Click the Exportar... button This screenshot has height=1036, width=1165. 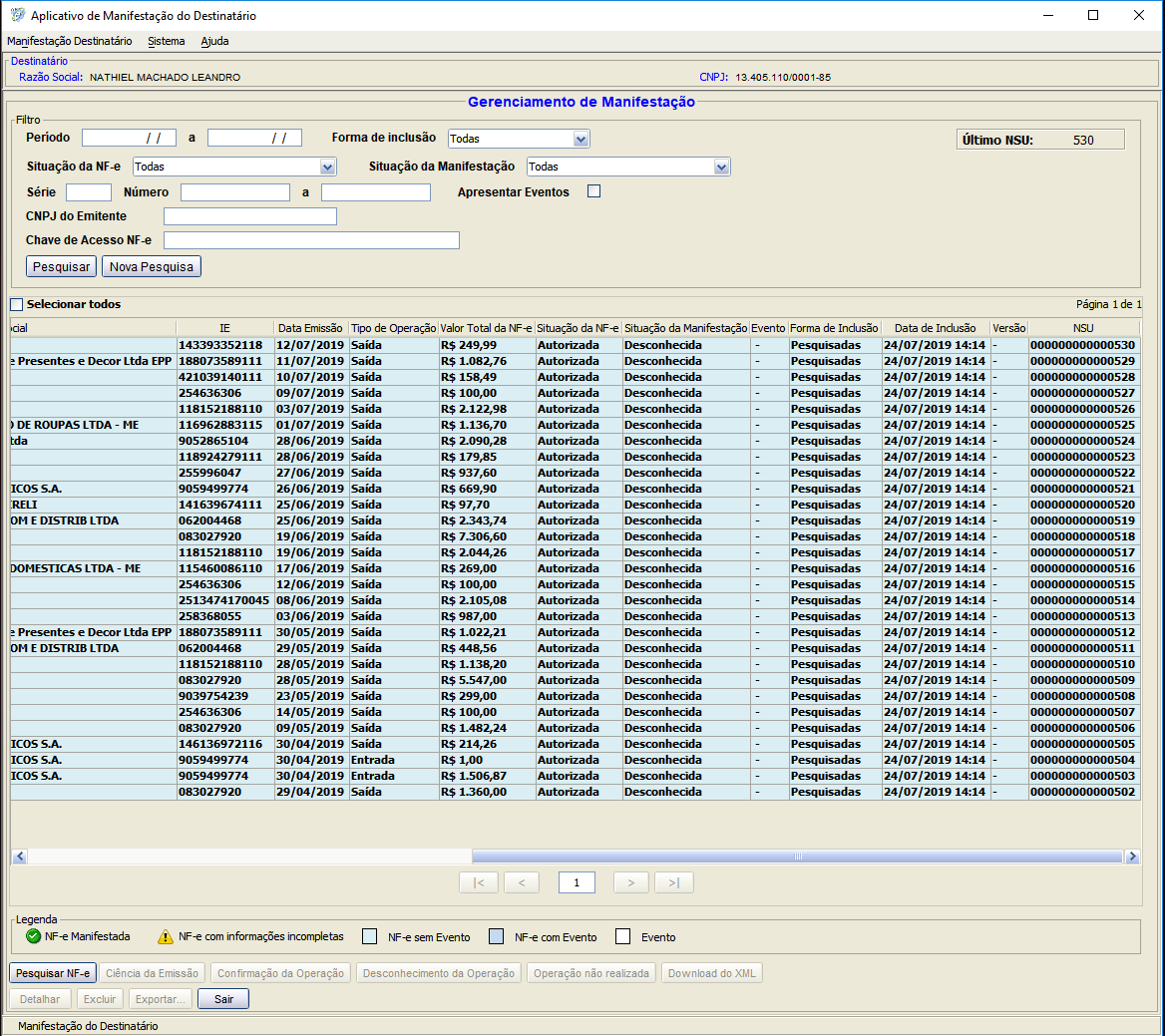[161, 999]
